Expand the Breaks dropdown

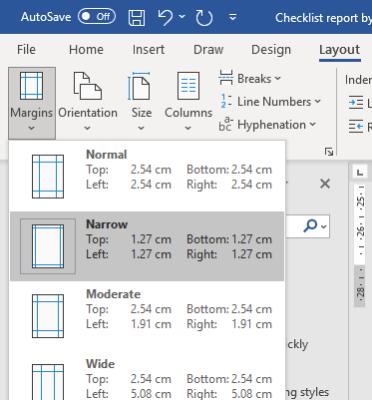pos(250,79)
